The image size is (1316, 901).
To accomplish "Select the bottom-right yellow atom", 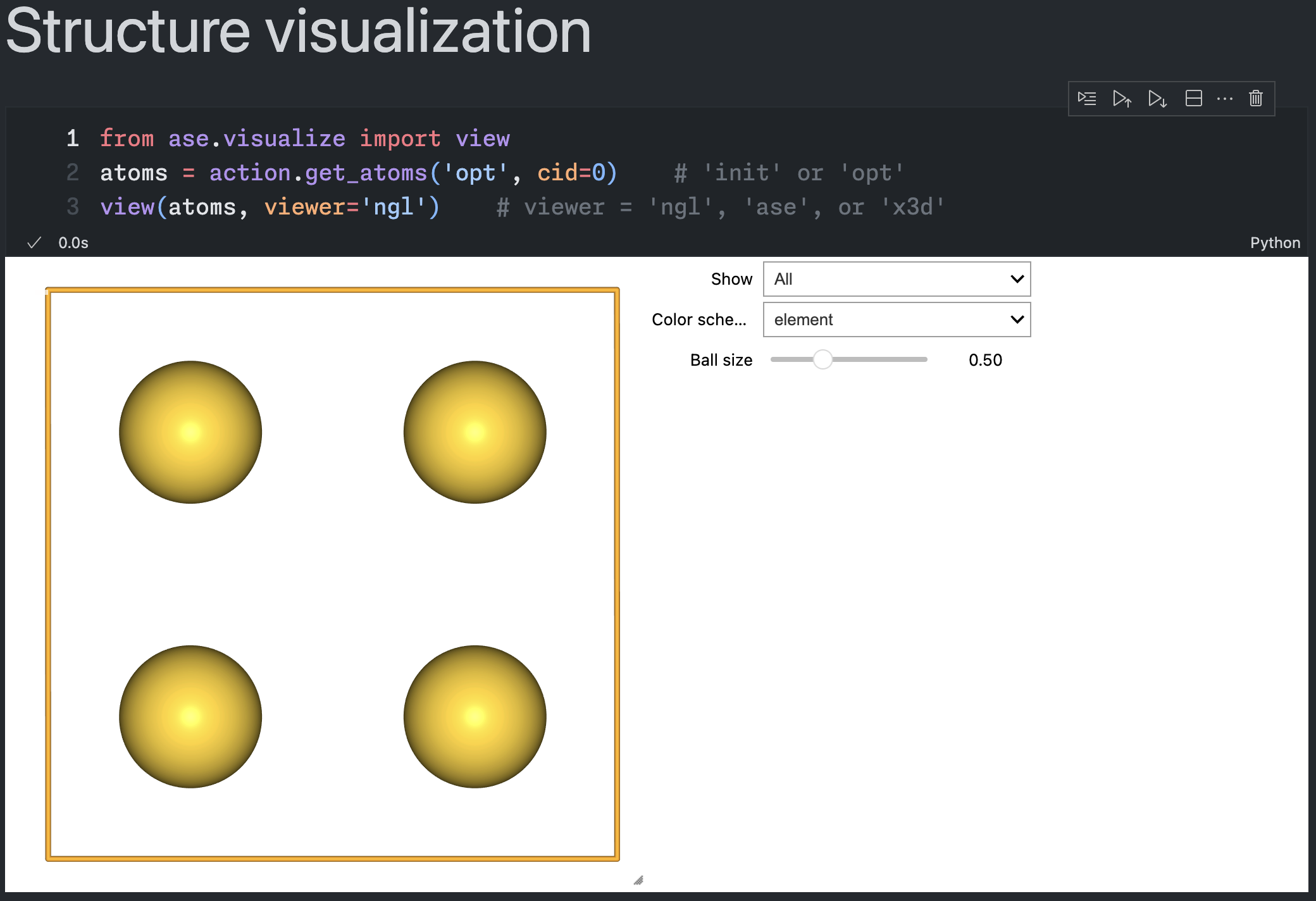I will (475, 716).
